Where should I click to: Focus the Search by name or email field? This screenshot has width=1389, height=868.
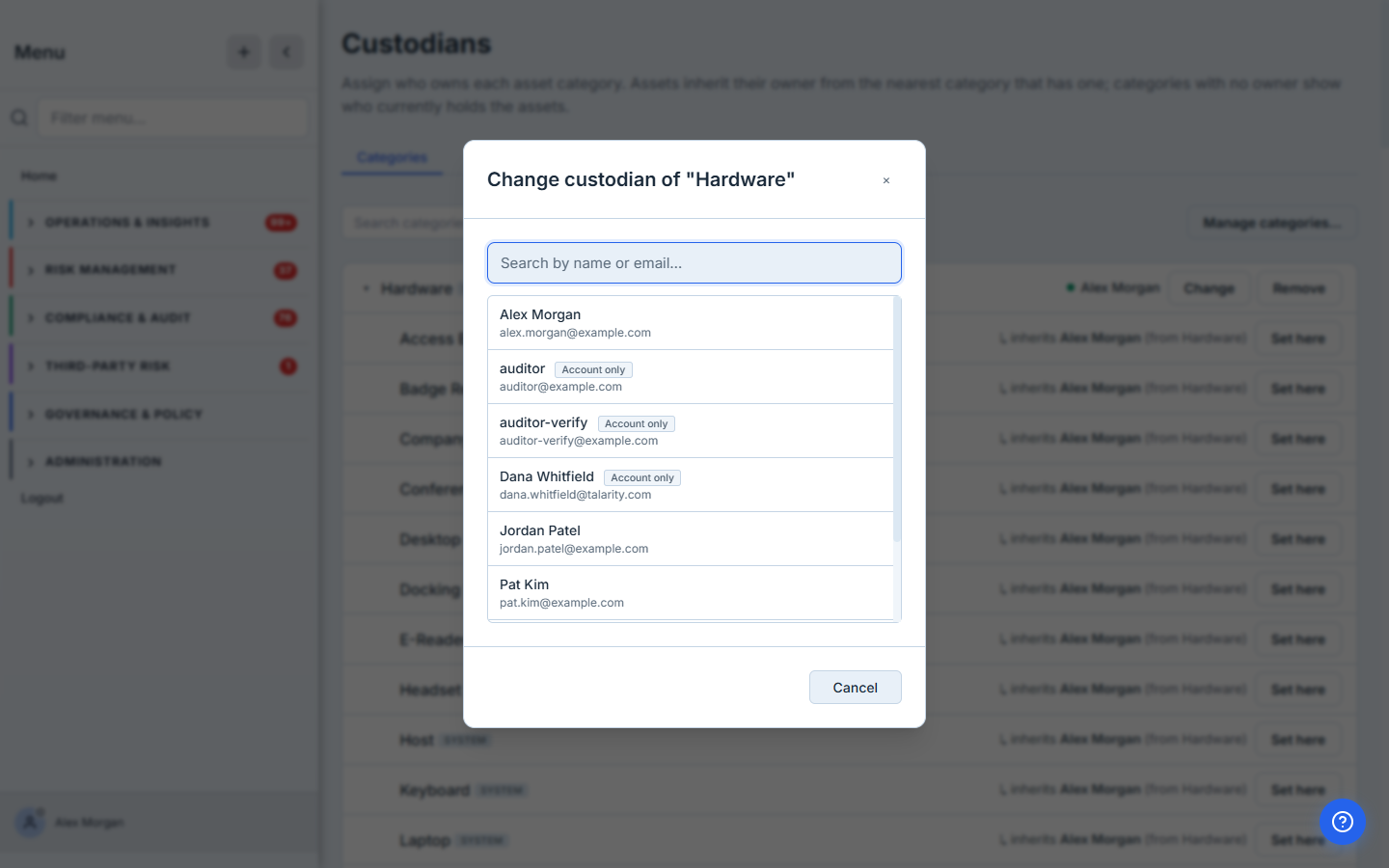point(694,262)
